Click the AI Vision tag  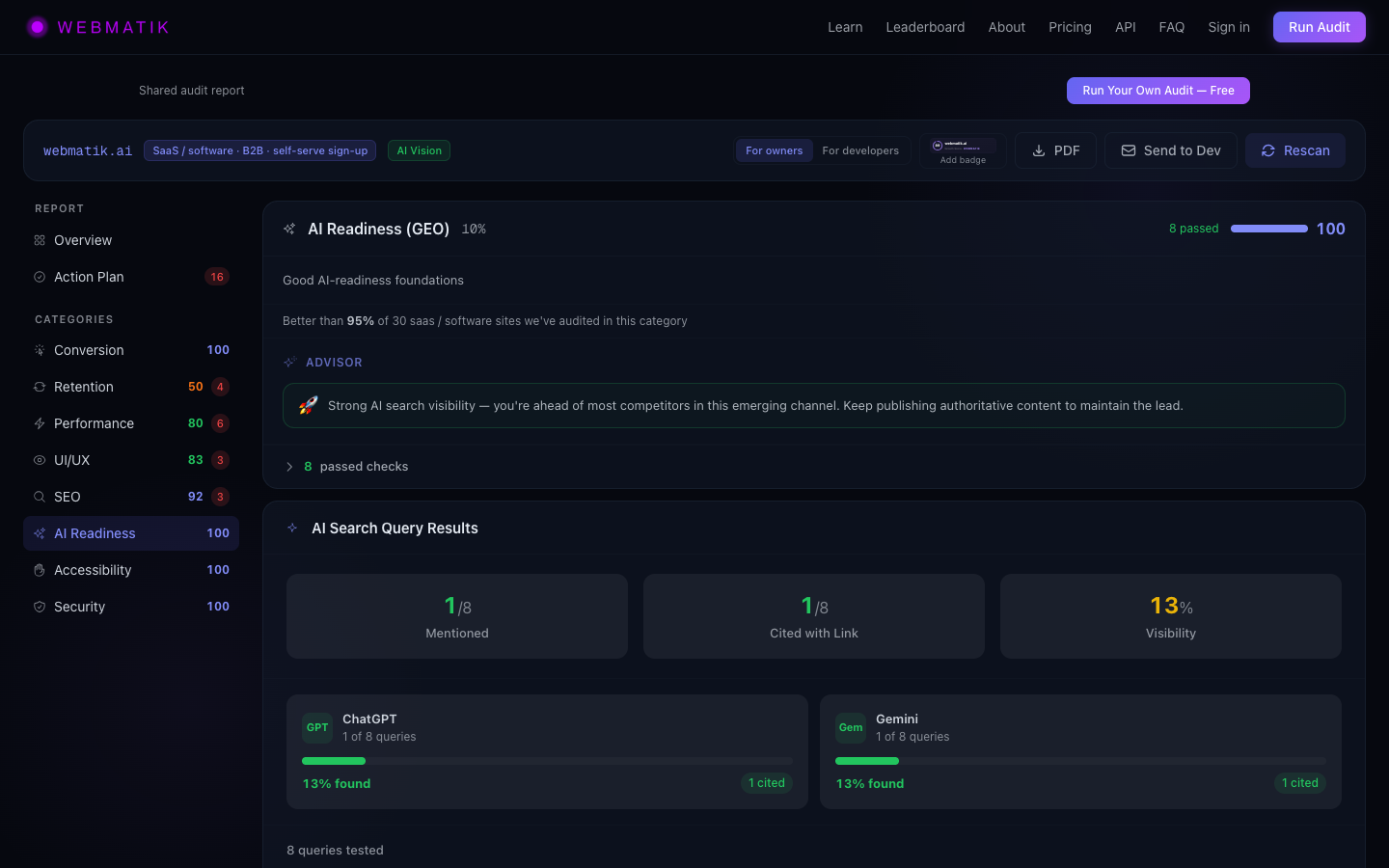tap(420, 150)
